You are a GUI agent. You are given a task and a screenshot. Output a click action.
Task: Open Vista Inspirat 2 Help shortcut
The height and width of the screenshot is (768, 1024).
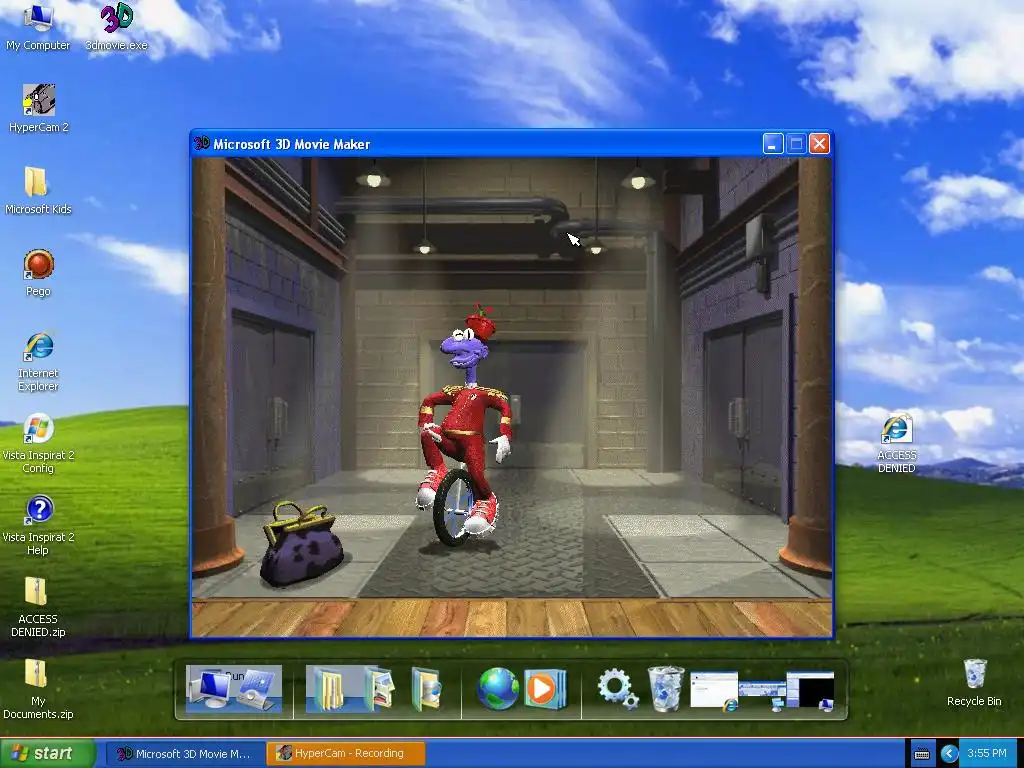[39, 525]
